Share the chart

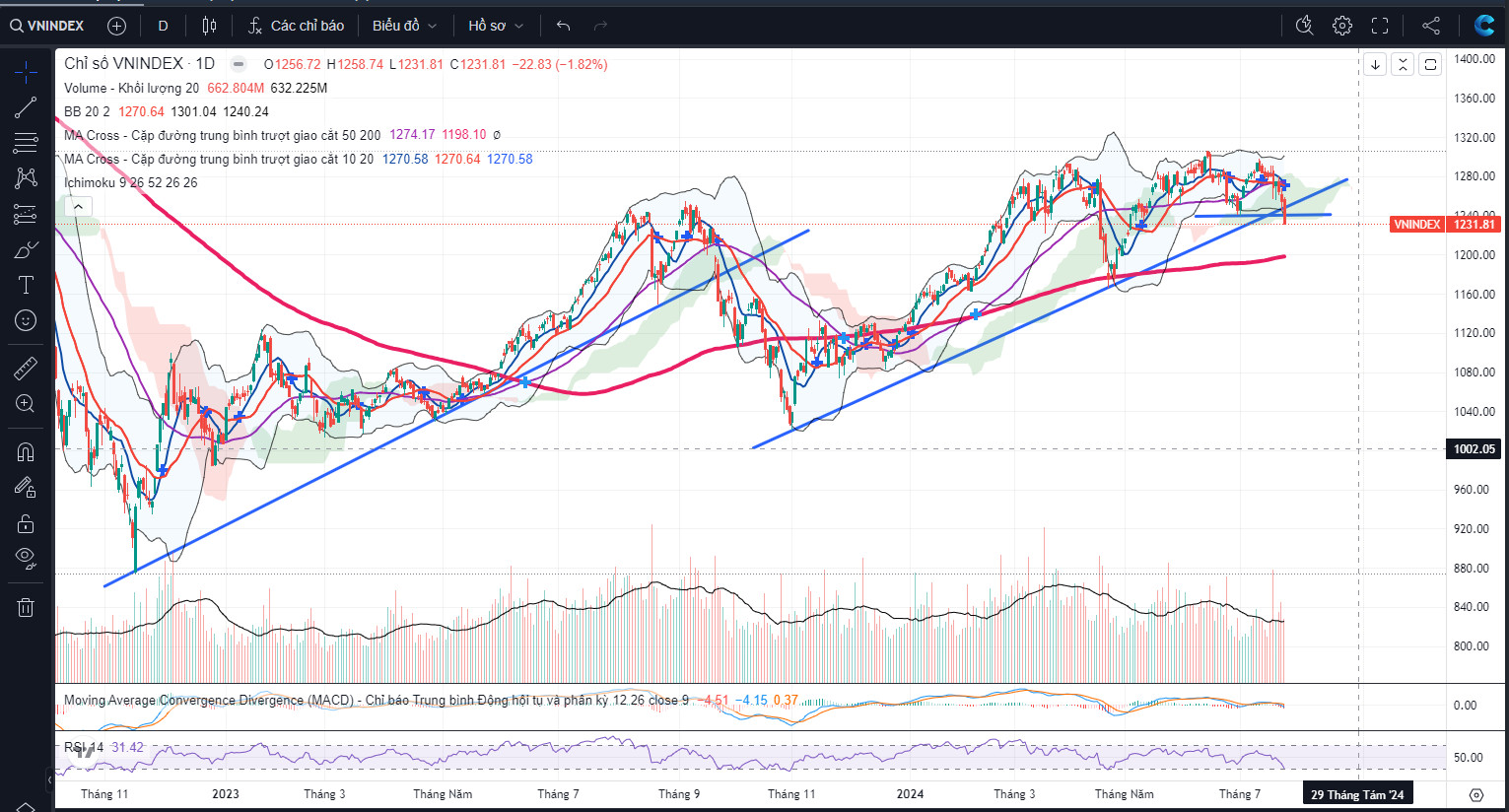[1431, 26]
